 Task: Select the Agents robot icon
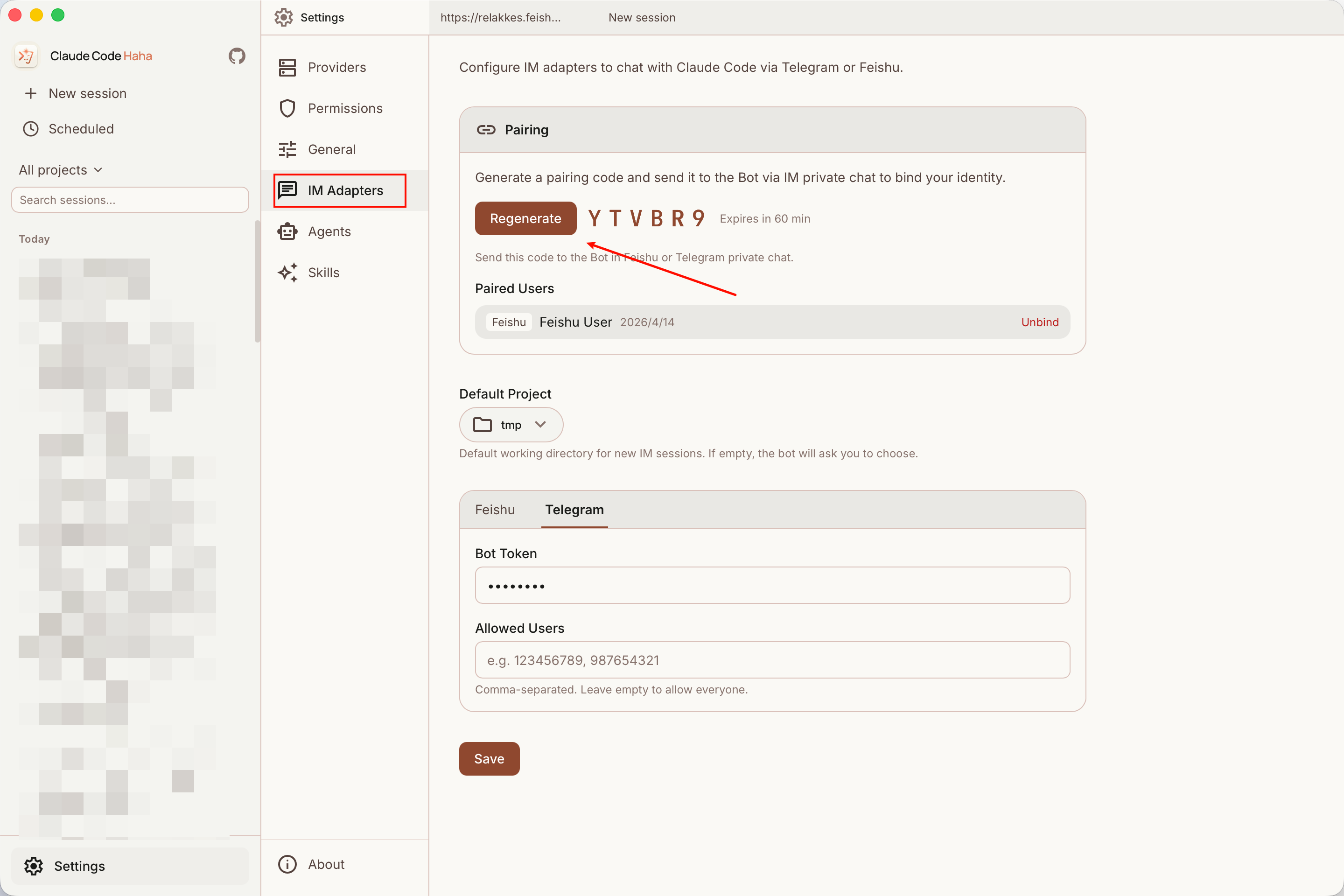tap(287, 231)
